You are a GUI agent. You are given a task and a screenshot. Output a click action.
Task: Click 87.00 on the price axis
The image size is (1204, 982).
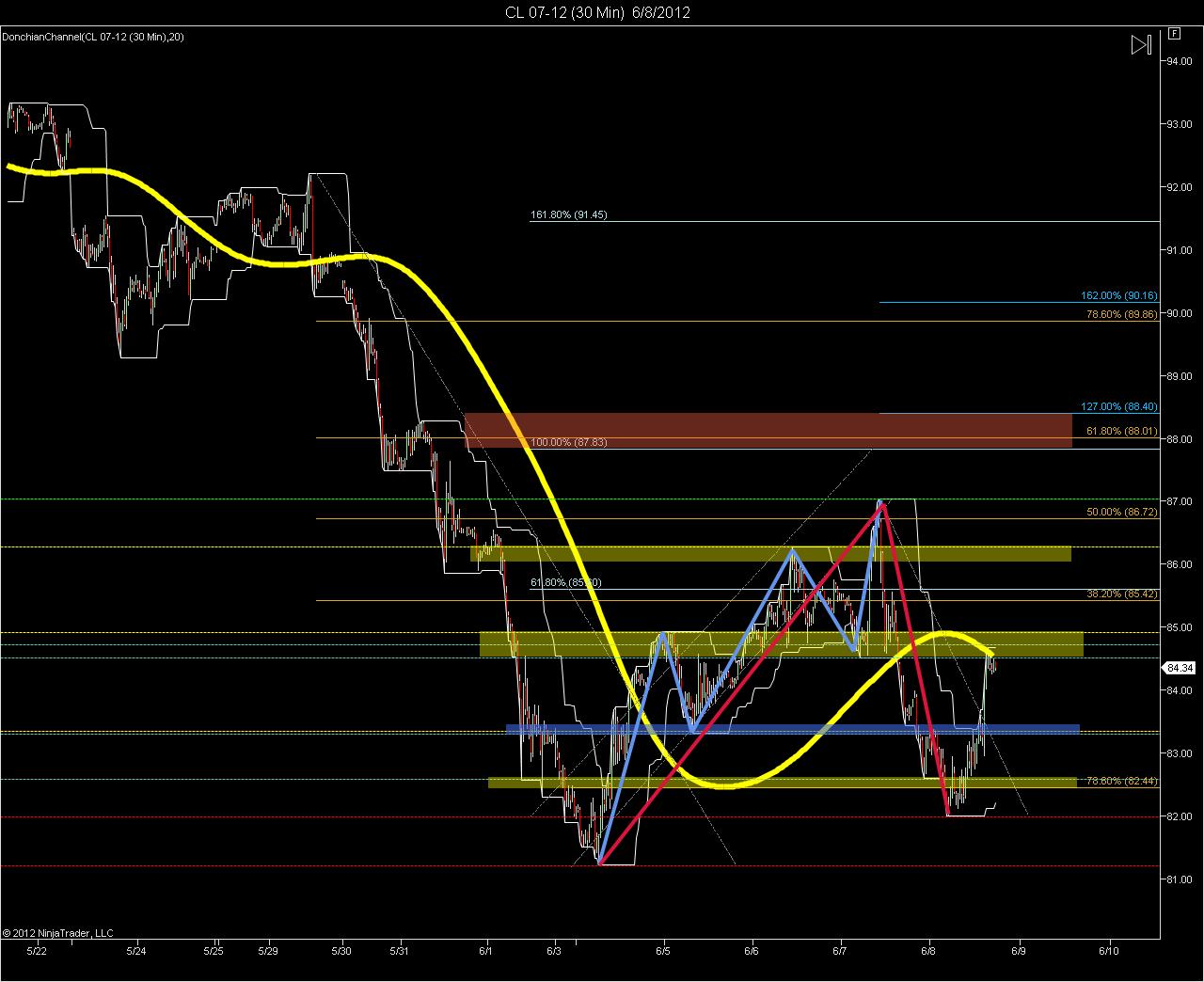pos(1180,502)
